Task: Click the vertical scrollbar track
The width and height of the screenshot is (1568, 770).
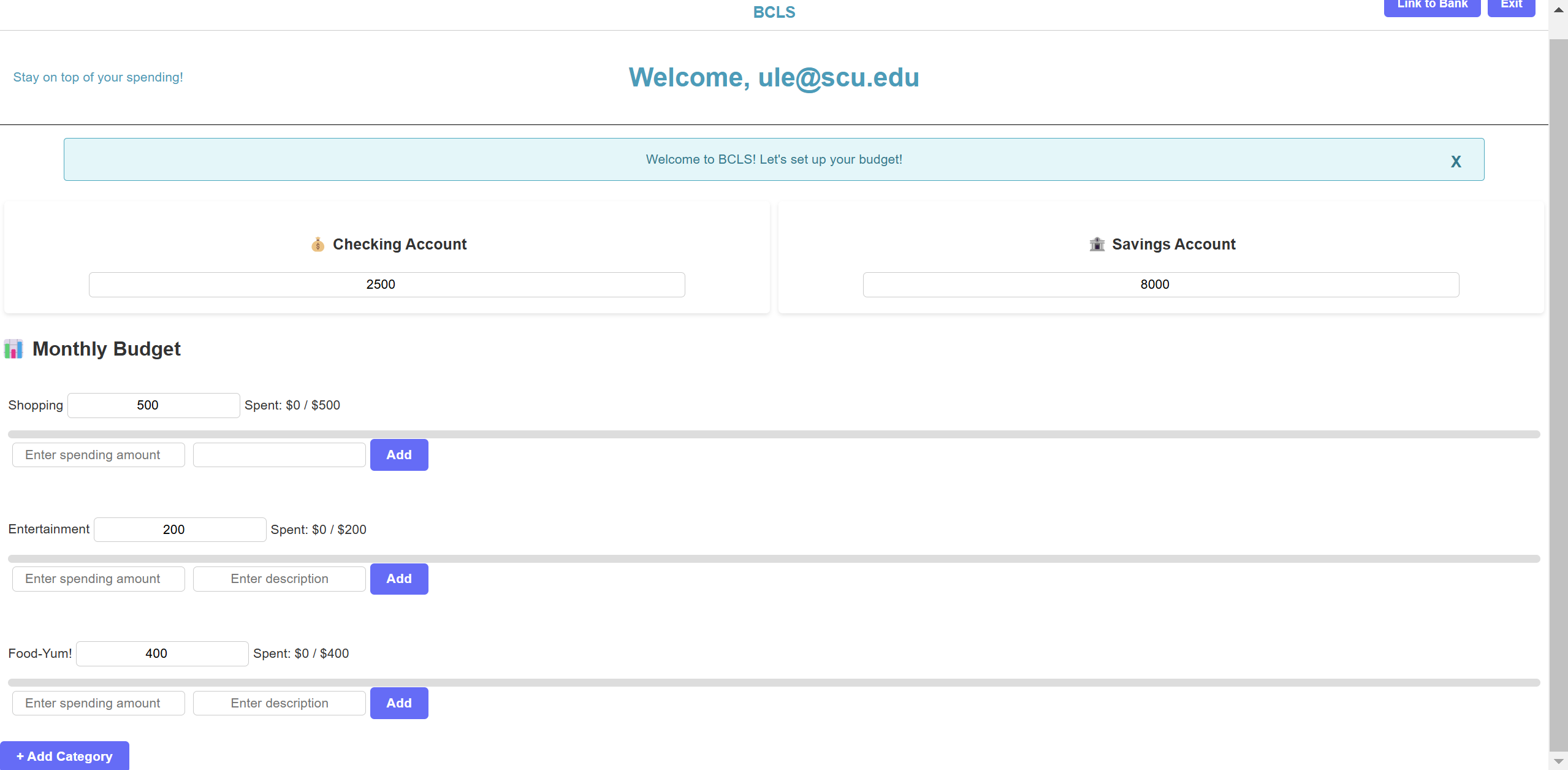Action: pos(1558,392)
